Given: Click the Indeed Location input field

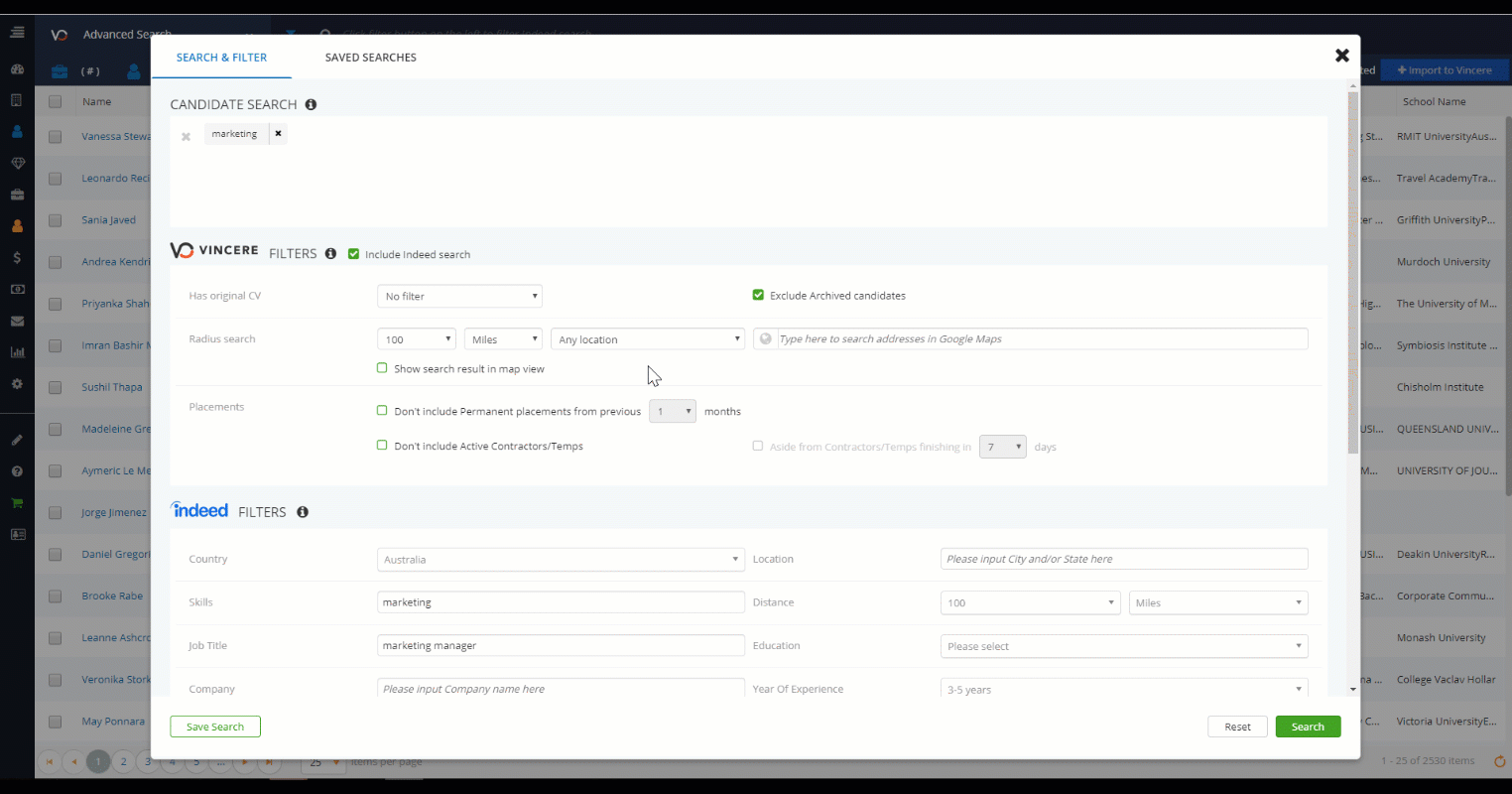Looking at the screenshot, I should click(1124, 559).
